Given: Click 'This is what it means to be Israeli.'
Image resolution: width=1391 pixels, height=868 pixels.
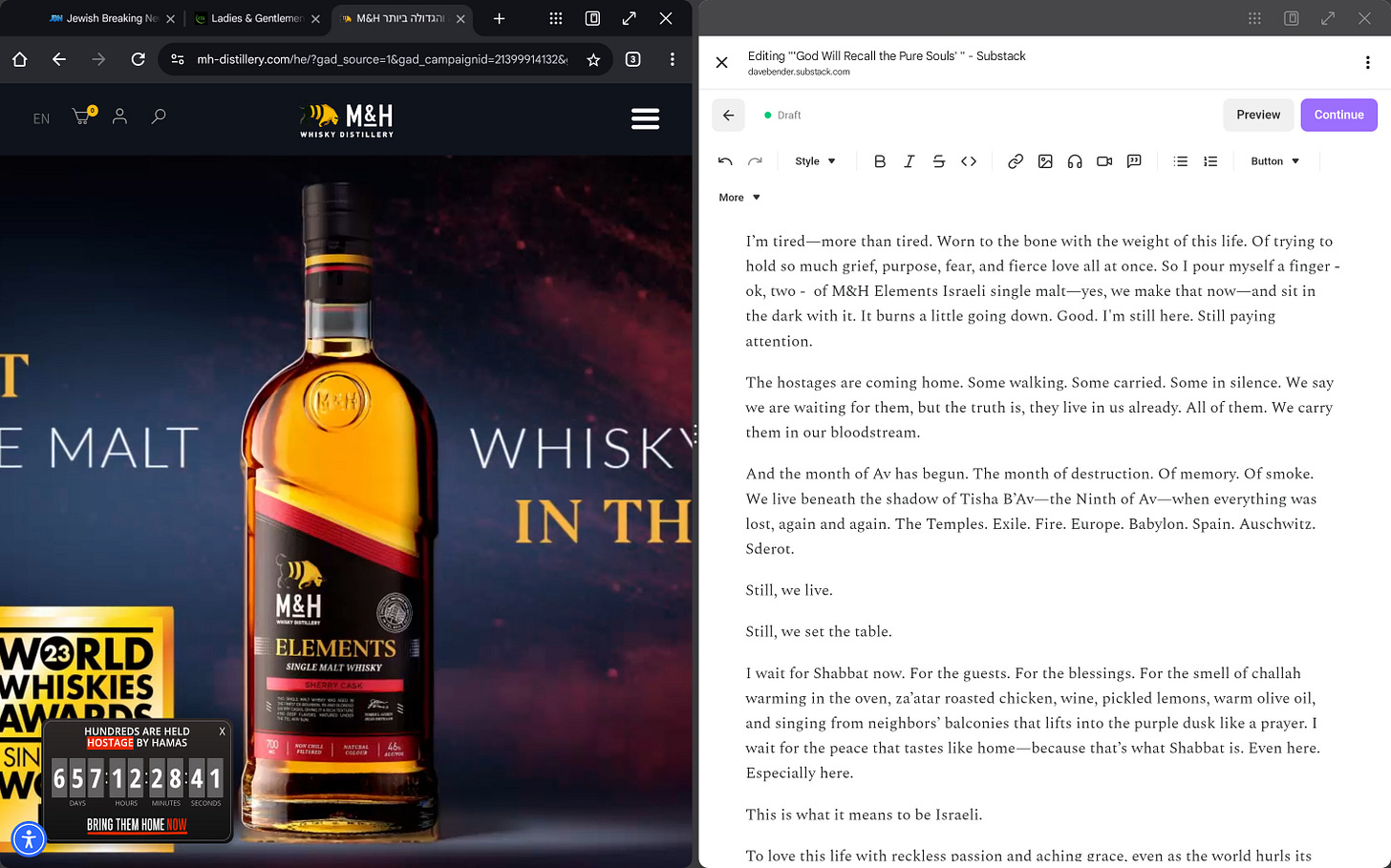Looking at the screenshot, I should [864, 815].
